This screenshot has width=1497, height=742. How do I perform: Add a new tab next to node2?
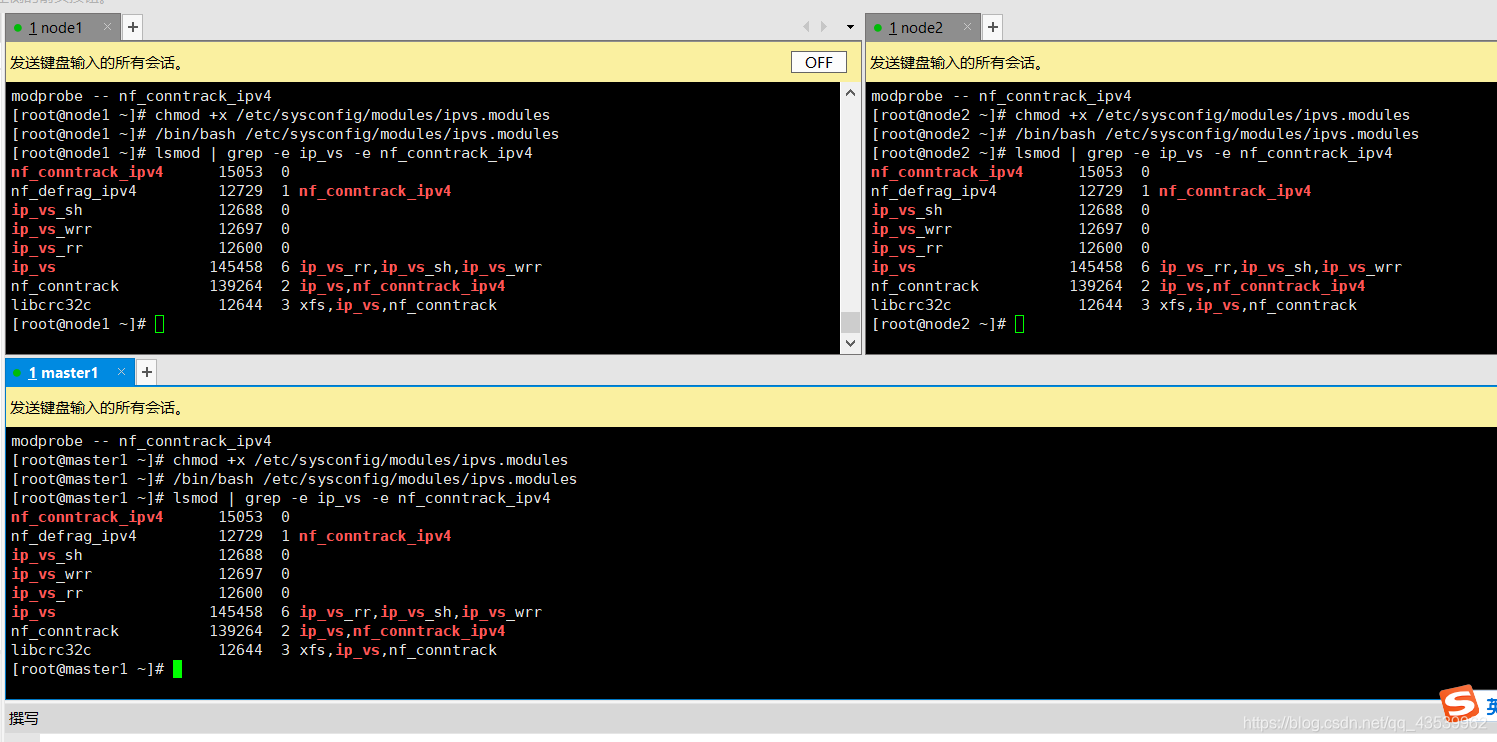pyautogui.click(x=992, y=28)
